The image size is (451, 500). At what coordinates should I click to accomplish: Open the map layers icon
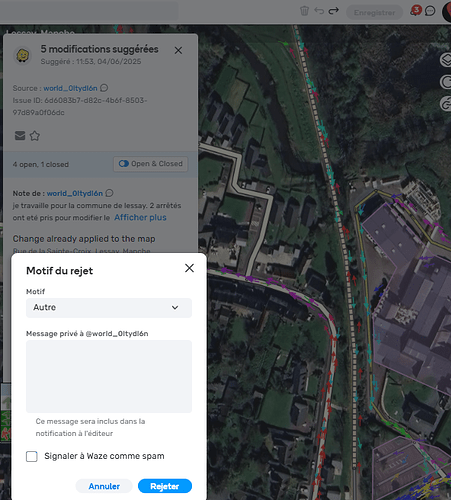(446, 60)
